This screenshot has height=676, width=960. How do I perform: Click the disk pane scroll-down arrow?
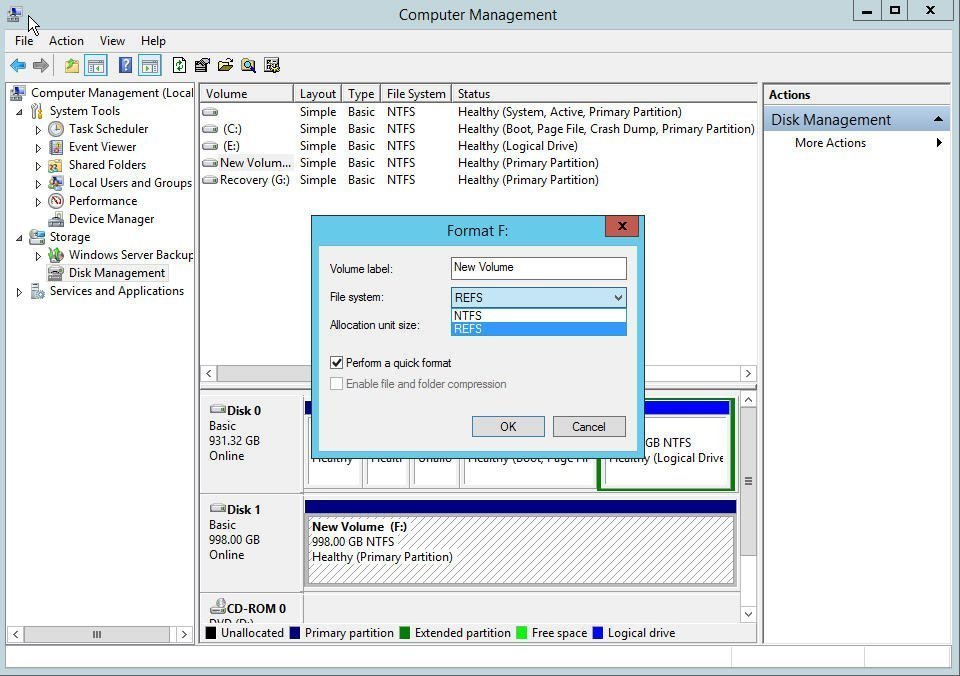[x=748, y=614]
